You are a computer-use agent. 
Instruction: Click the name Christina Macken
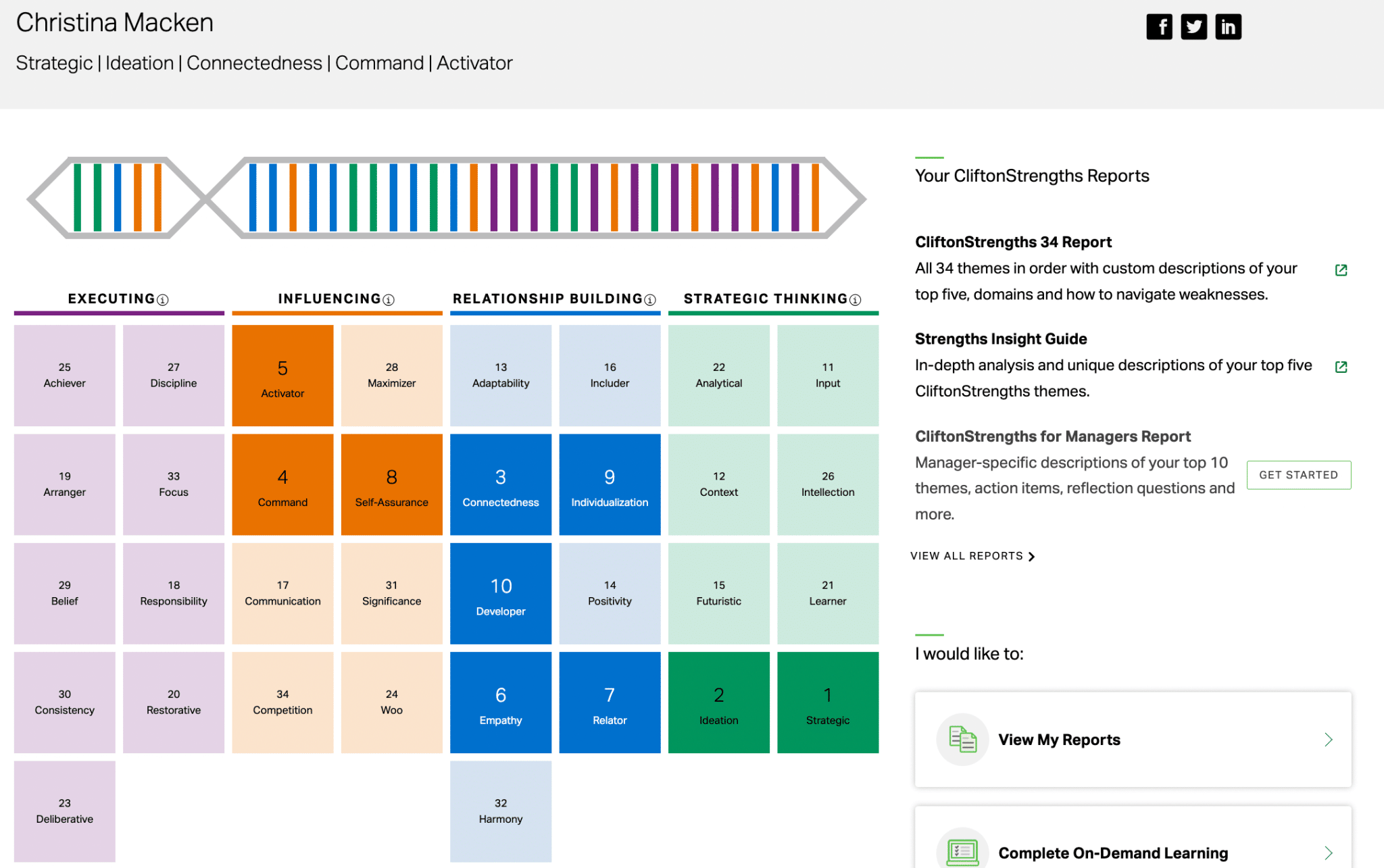pyautogui.click(x=114, y=22)
